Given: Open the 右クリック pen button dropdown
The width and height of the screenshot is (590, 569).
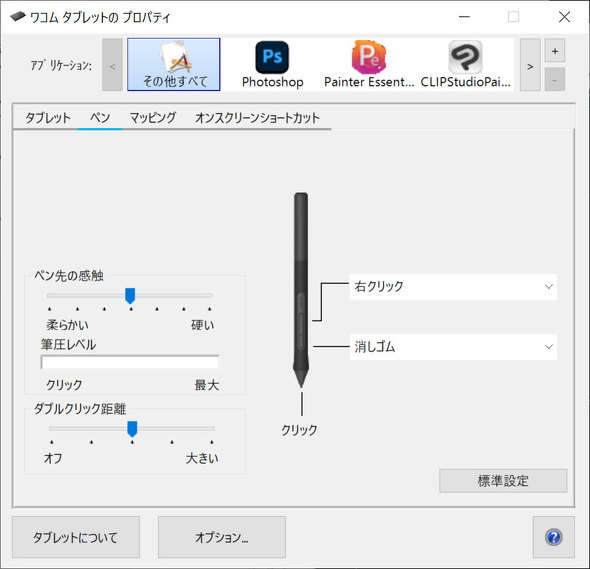Looking at the screenshot, I should [453, 287].
